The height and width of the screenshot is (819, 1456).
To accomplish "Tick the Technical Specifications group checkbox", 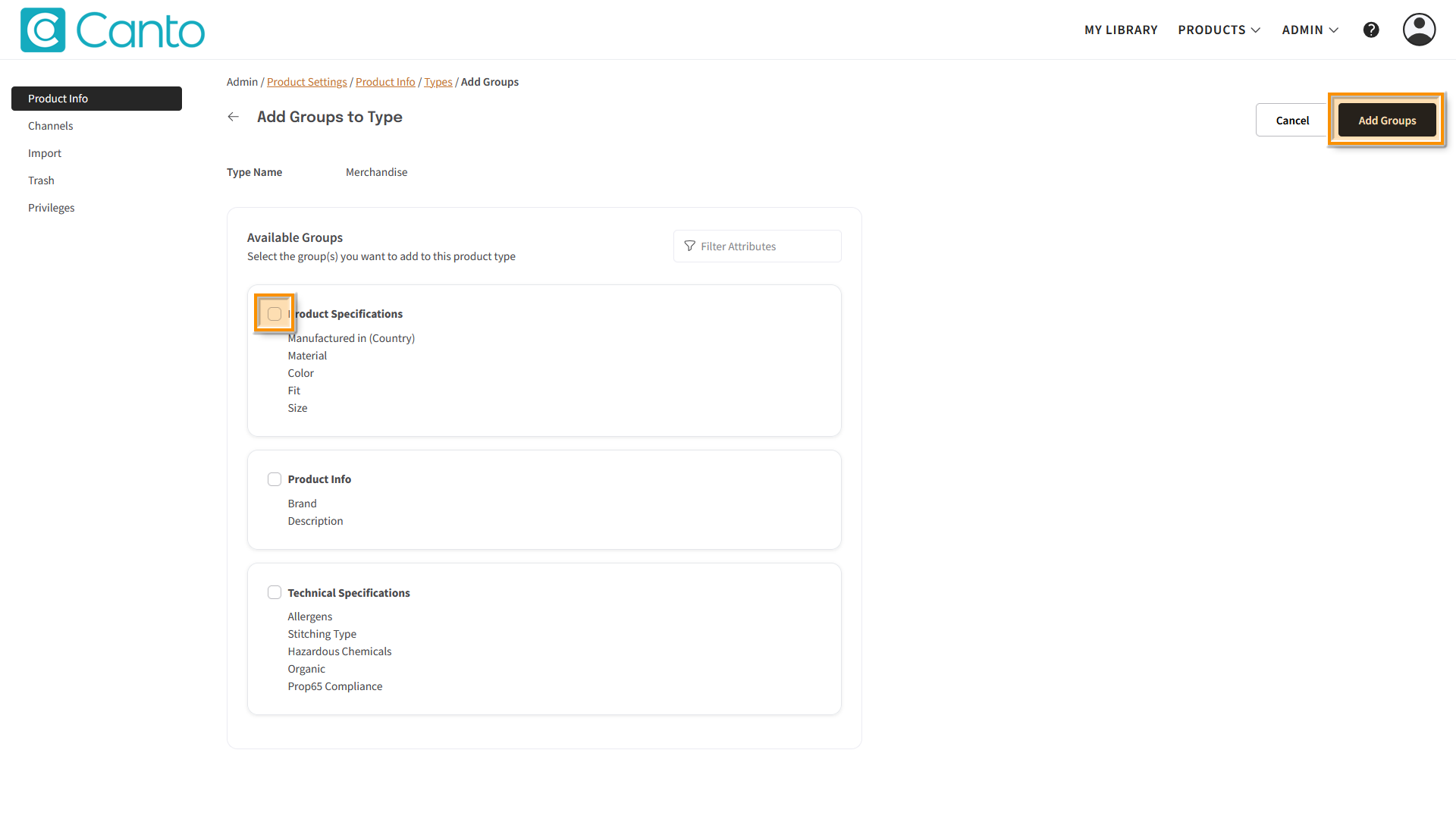I will [x=275, y=592].
